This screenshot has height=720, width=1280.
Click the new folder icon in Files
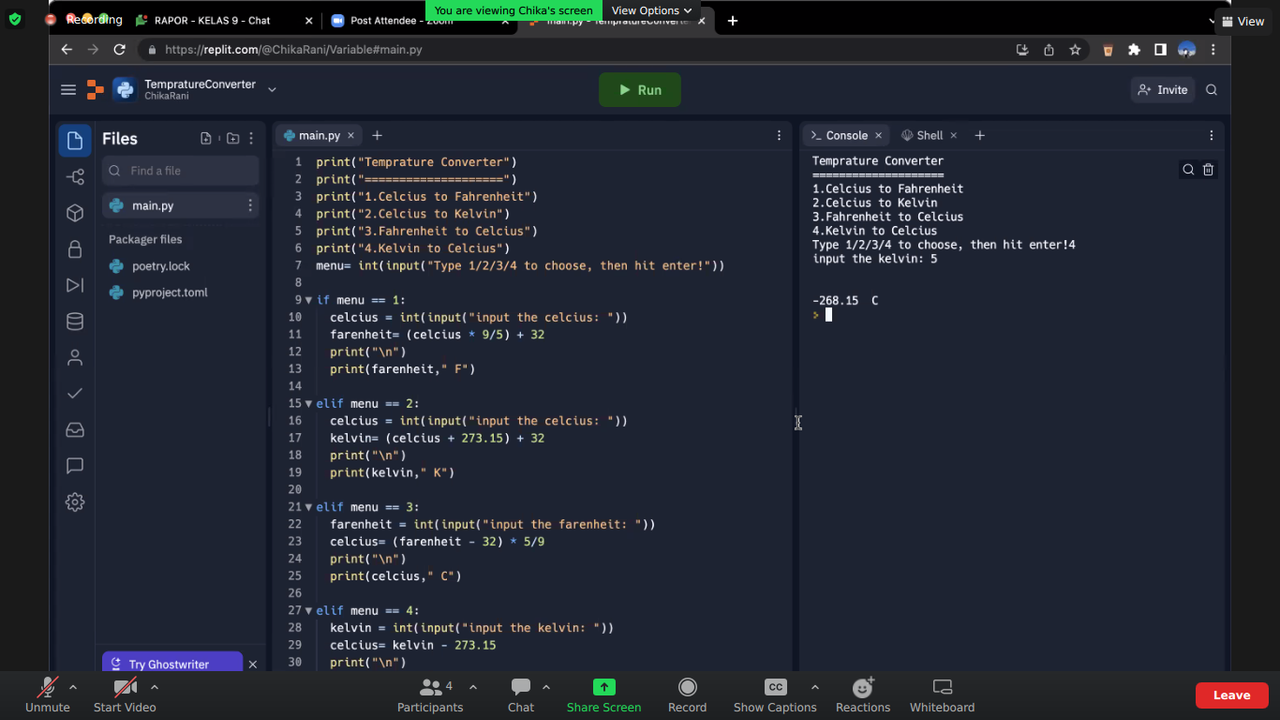click(x=233, y=139)
